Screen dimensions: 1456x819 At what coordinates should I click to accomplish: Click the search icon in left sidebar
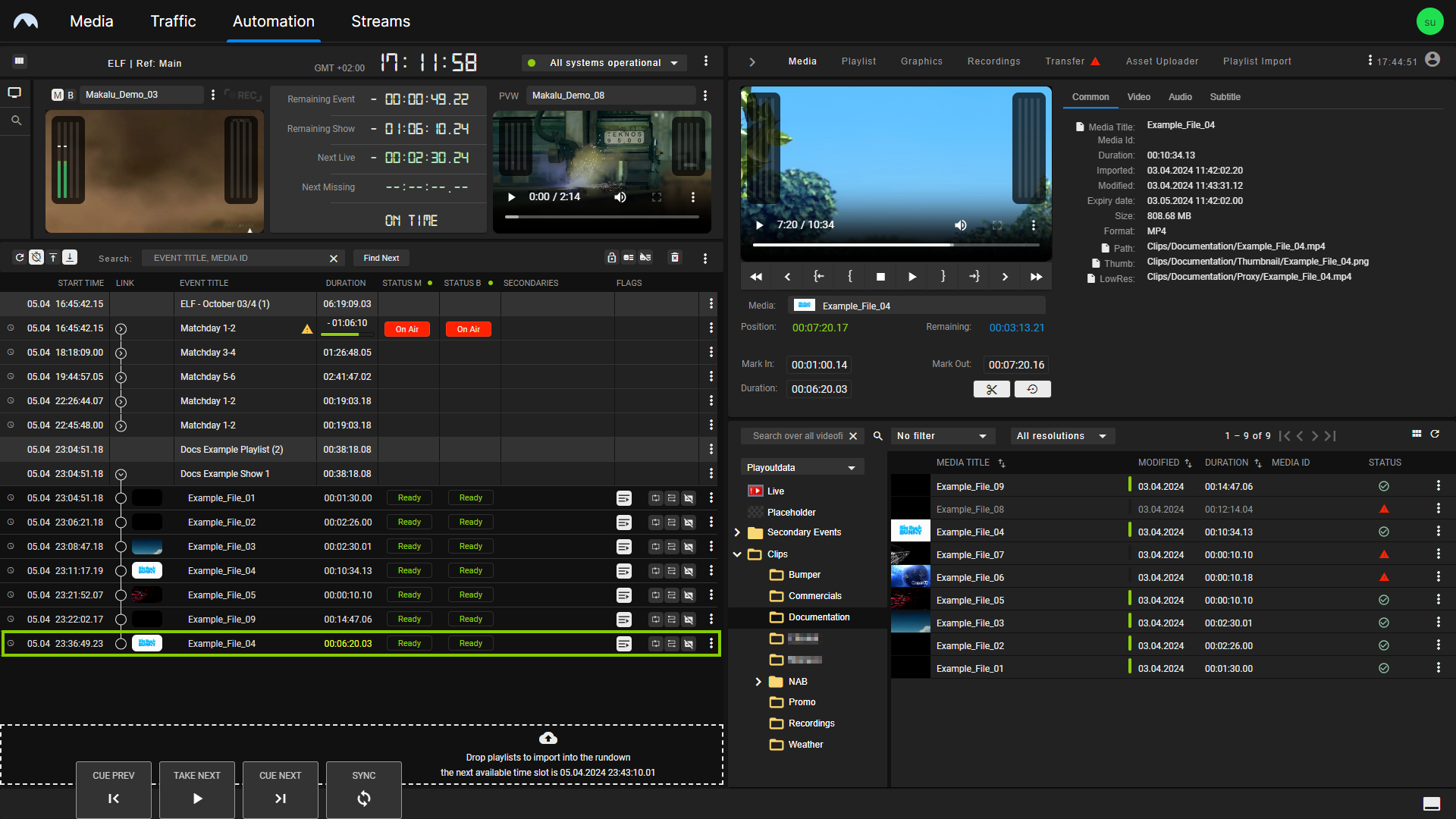(16, 121)
